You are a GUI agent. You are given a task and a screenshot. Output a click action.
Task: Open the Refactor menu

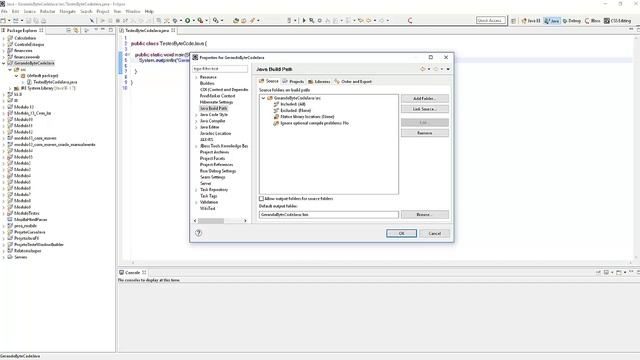pos(47,11)
